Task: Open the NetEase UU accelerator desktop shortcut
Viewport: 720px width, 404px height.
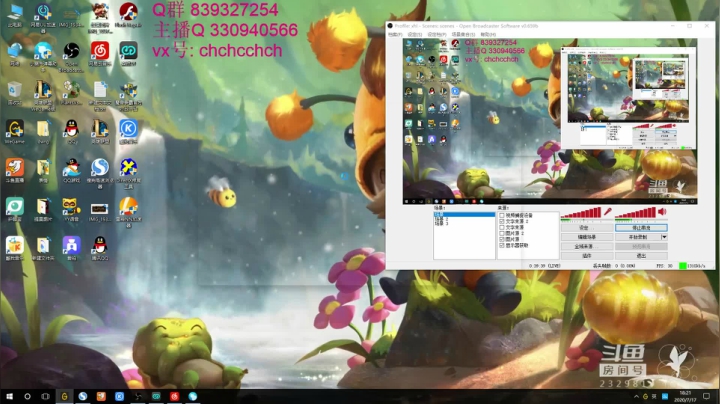Action: (43, 17)
